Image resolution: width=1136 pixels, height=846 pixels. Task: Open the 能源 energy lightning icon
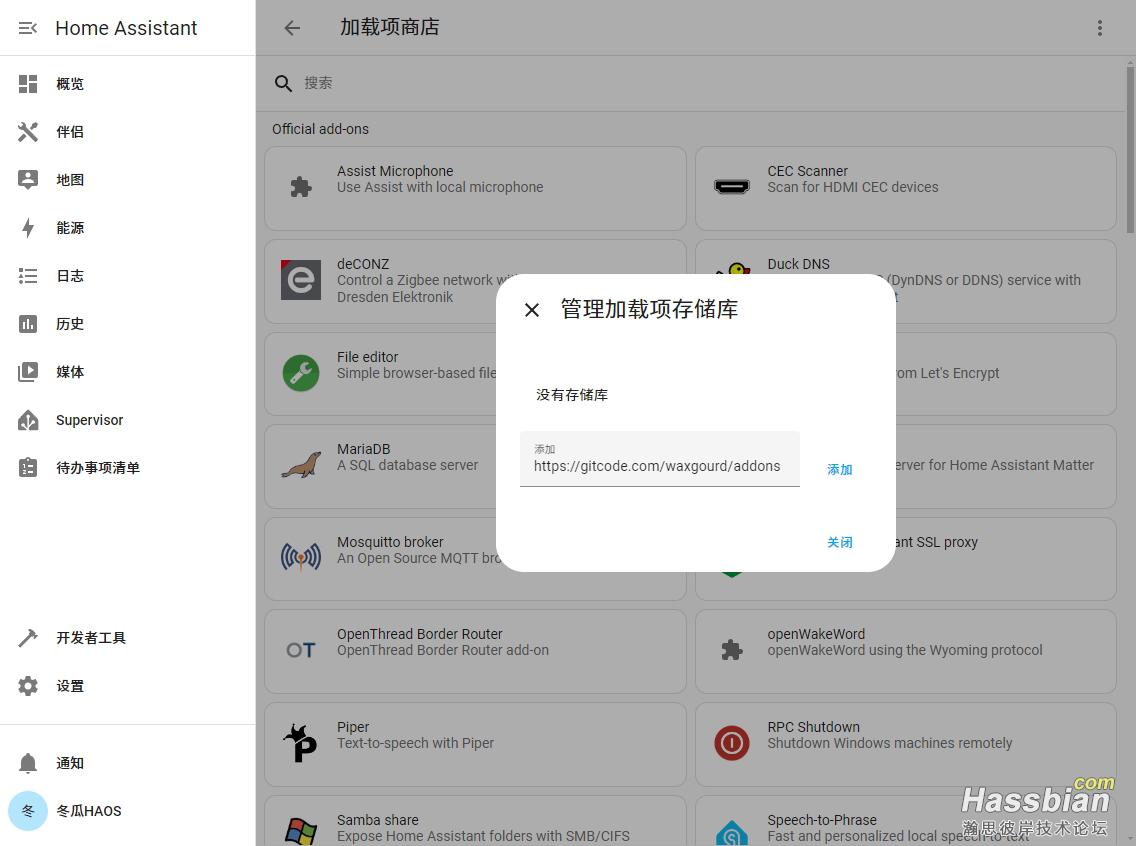pyautogui.click(x=28, y=228)
